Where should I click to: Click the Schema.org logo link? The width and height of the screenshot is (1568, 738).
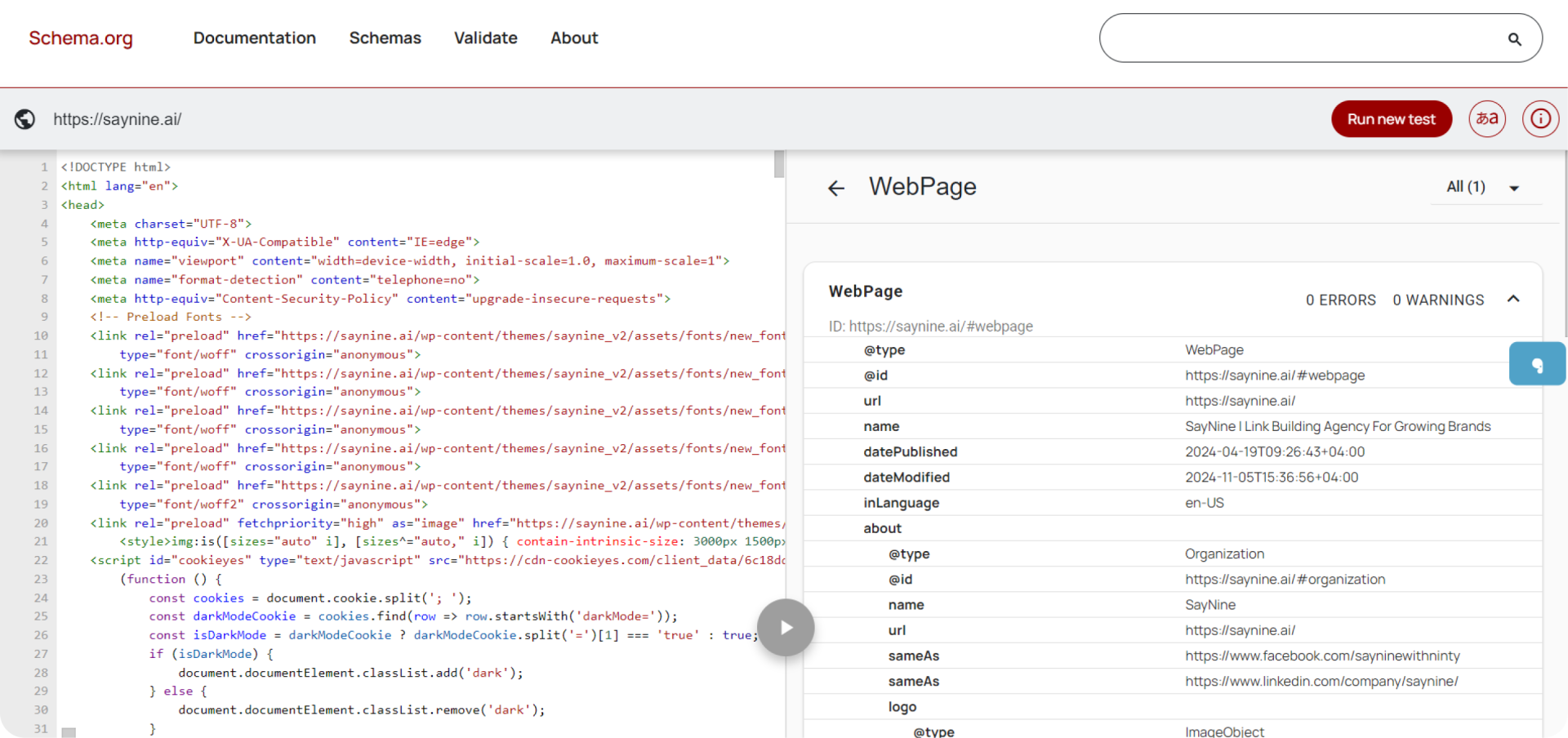pyautogui.click(x=81, y=38)
